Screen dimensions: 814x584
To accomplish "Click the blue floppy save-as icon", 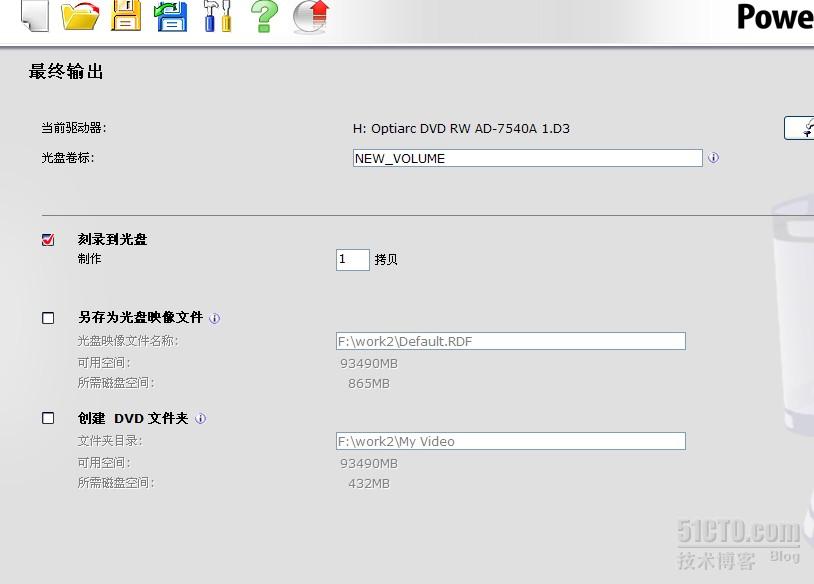I will 171,16.
